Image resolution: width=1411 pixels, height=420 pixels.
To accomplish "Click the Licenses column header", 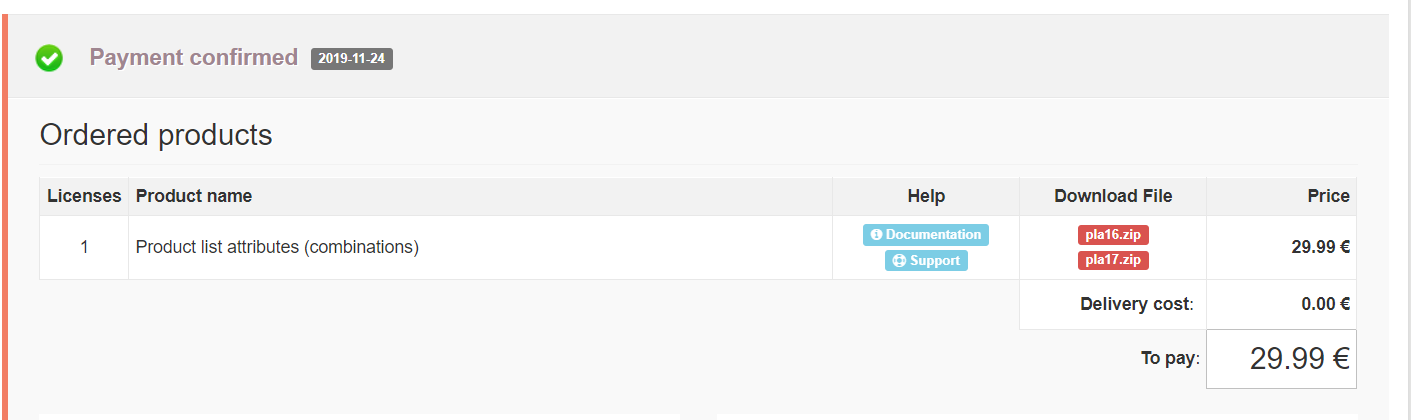I will (x=84, y=196).
